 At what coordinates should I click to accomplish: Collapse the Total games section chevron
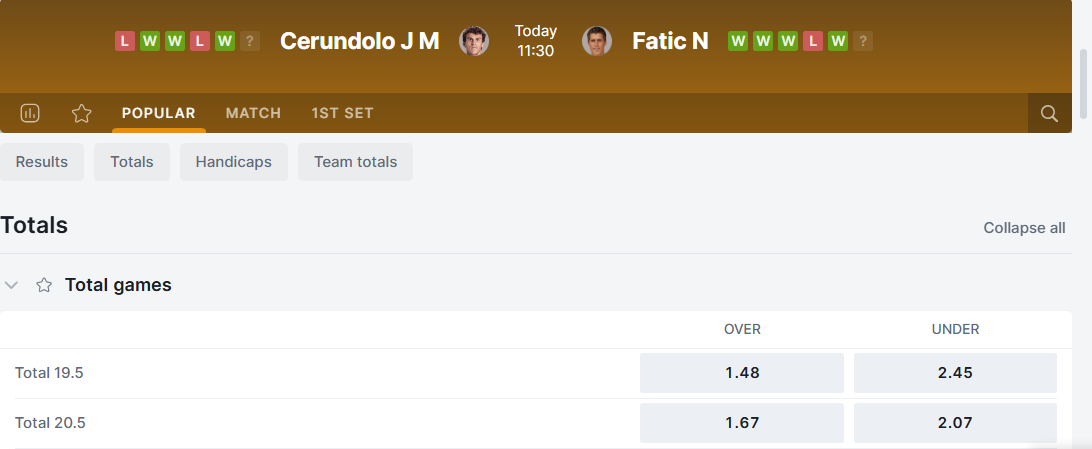[x=12, y=285]
